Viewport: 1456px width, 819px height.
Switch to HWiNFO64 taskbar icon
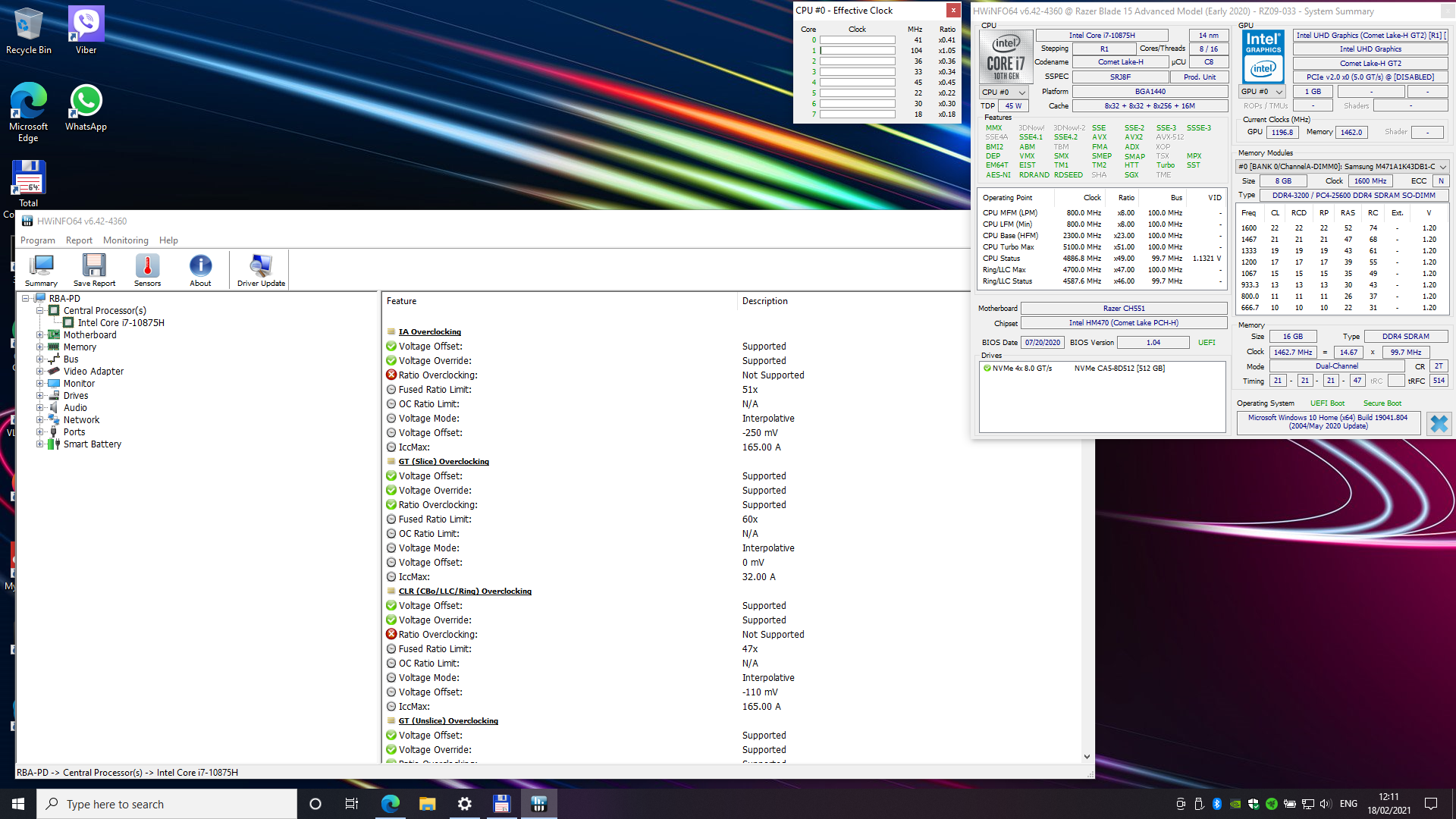pyautogui.click(x=538, y=804)
